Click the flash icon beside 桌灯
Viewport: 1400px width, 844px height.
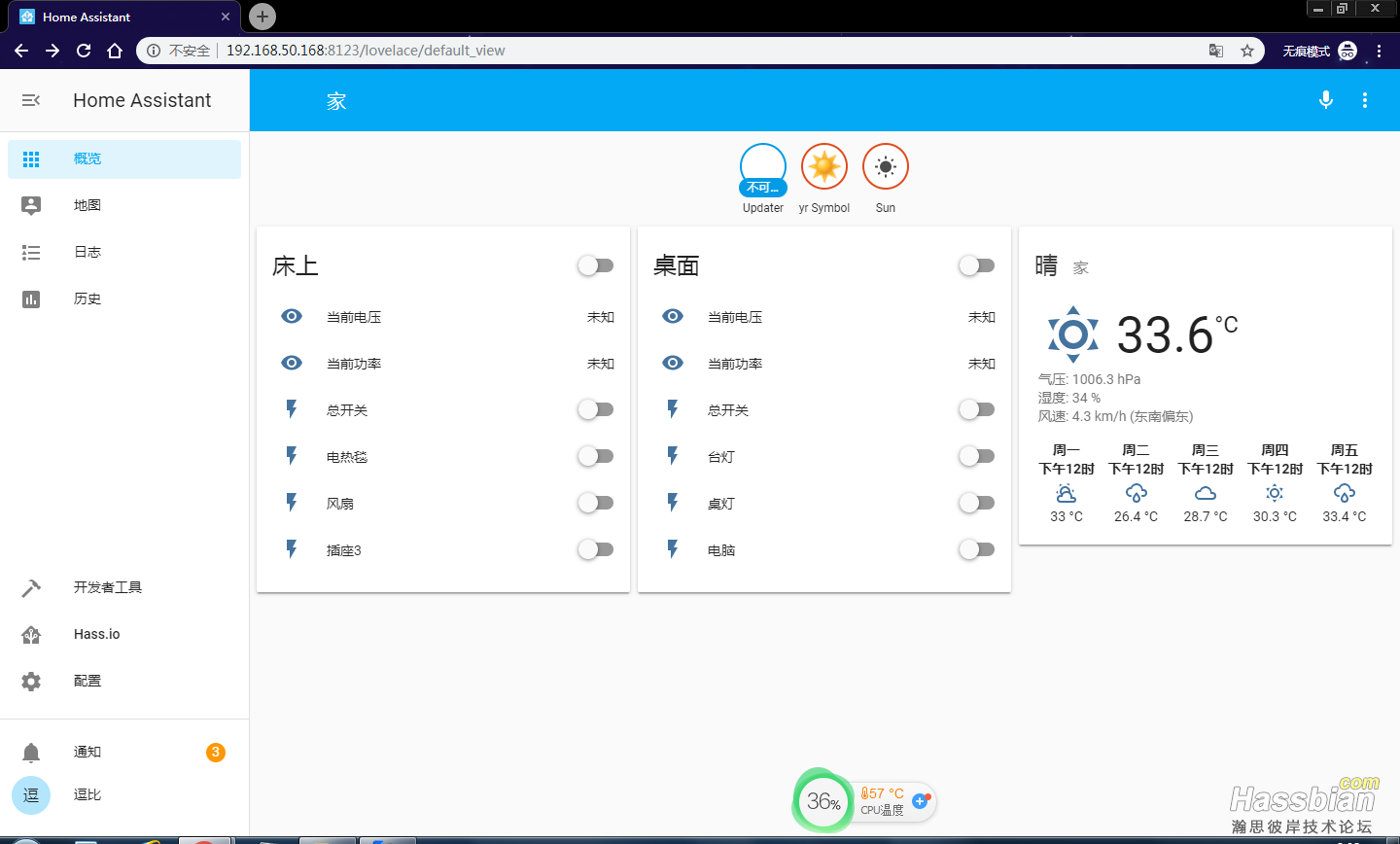[673, 502]
